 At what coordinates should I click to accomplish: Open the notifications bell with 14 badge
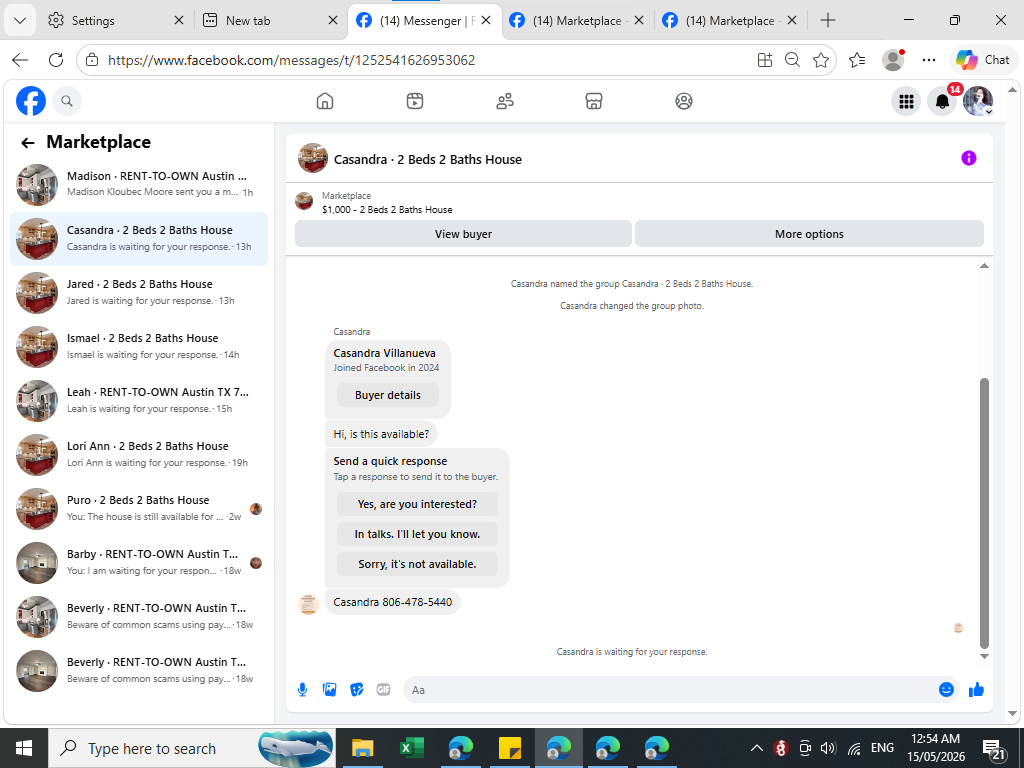[942, 101]
